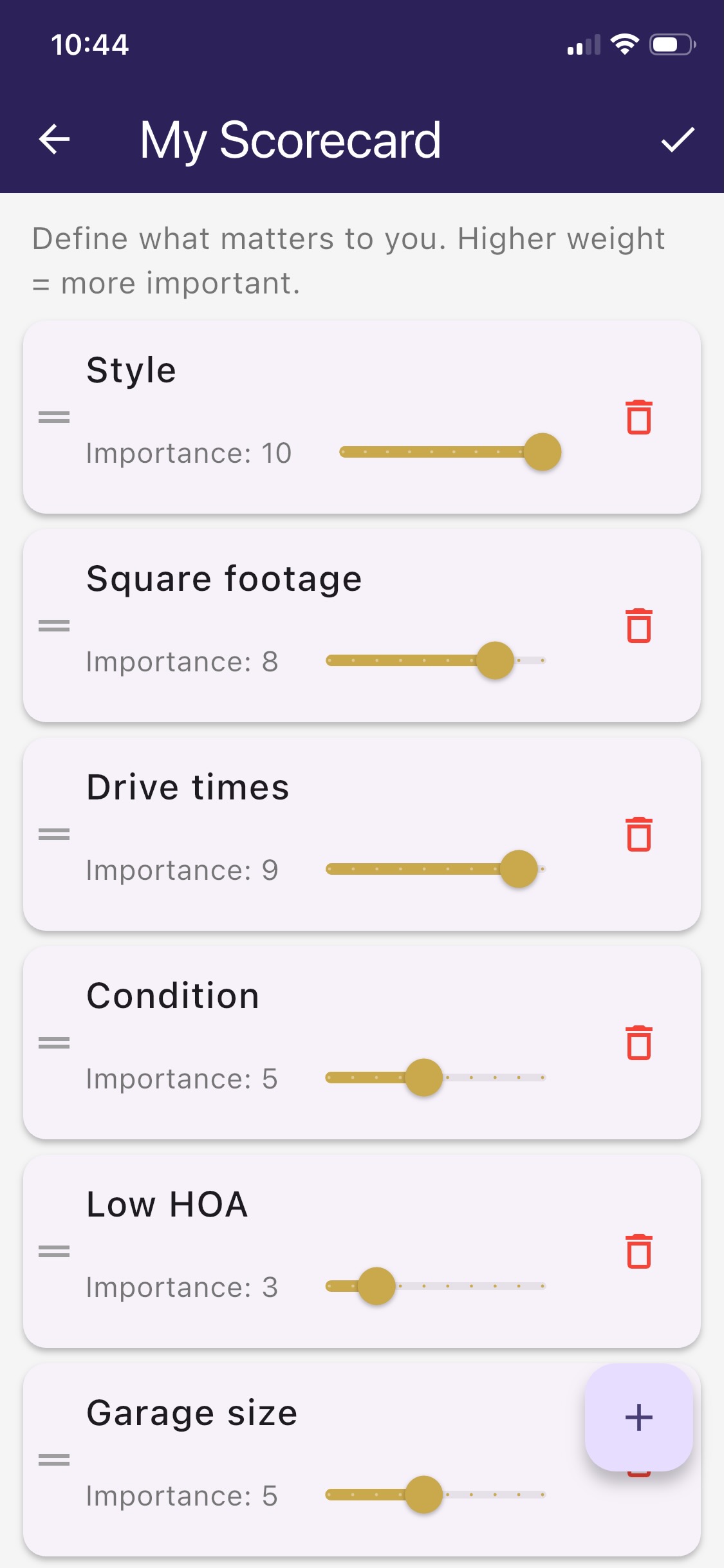This screenshot has height=1568, width=724.
Task: Click the Low HOA slider thumb
Action: pyautogui.click(x=376, y=1286)
